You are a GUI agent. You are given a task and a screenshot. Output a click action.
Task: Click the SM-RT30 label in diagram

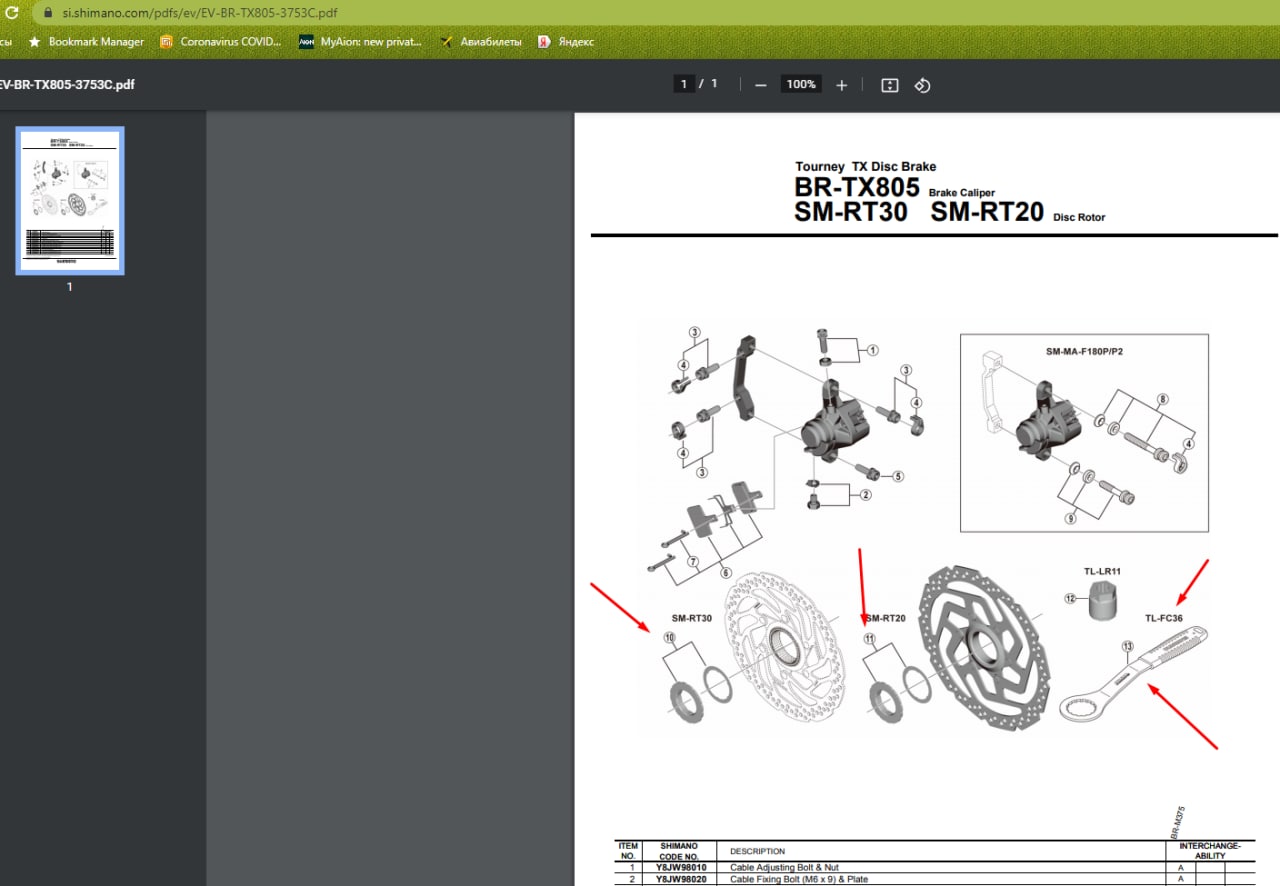[692, 618]
